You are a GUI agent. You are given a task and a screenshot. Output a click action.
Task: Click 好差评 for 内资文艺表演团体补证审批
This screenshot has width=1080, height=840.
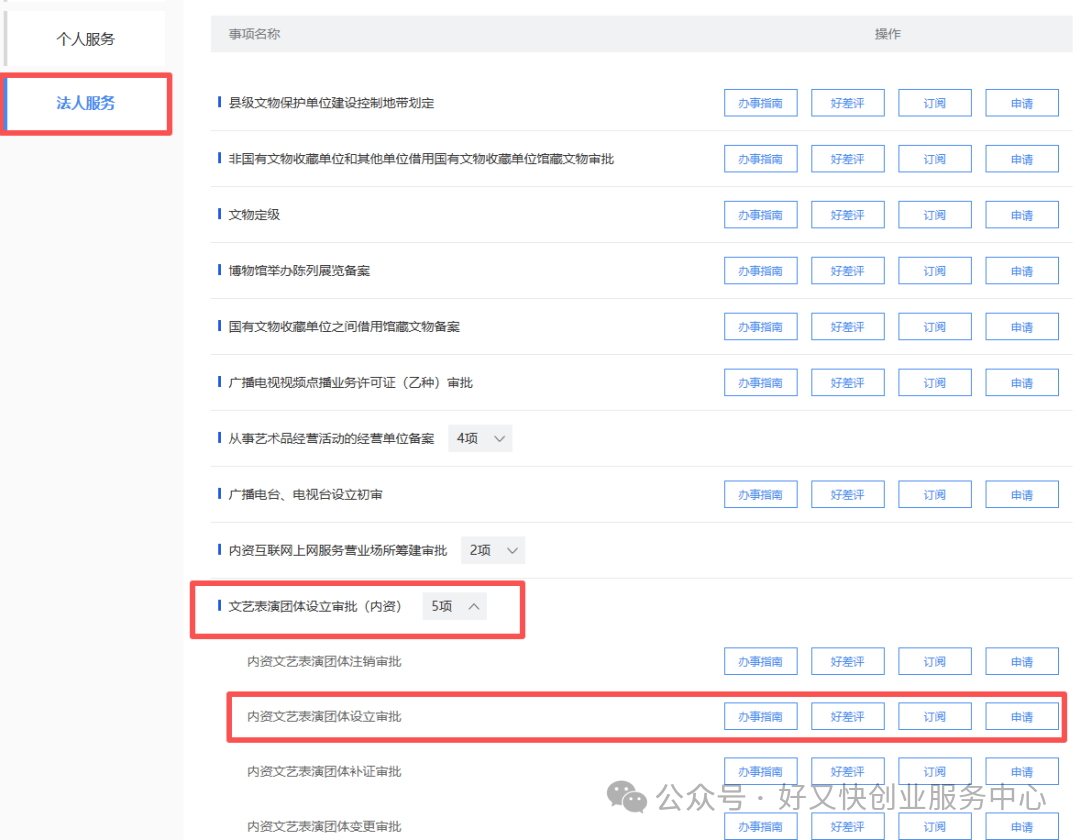tap(848, 771)
